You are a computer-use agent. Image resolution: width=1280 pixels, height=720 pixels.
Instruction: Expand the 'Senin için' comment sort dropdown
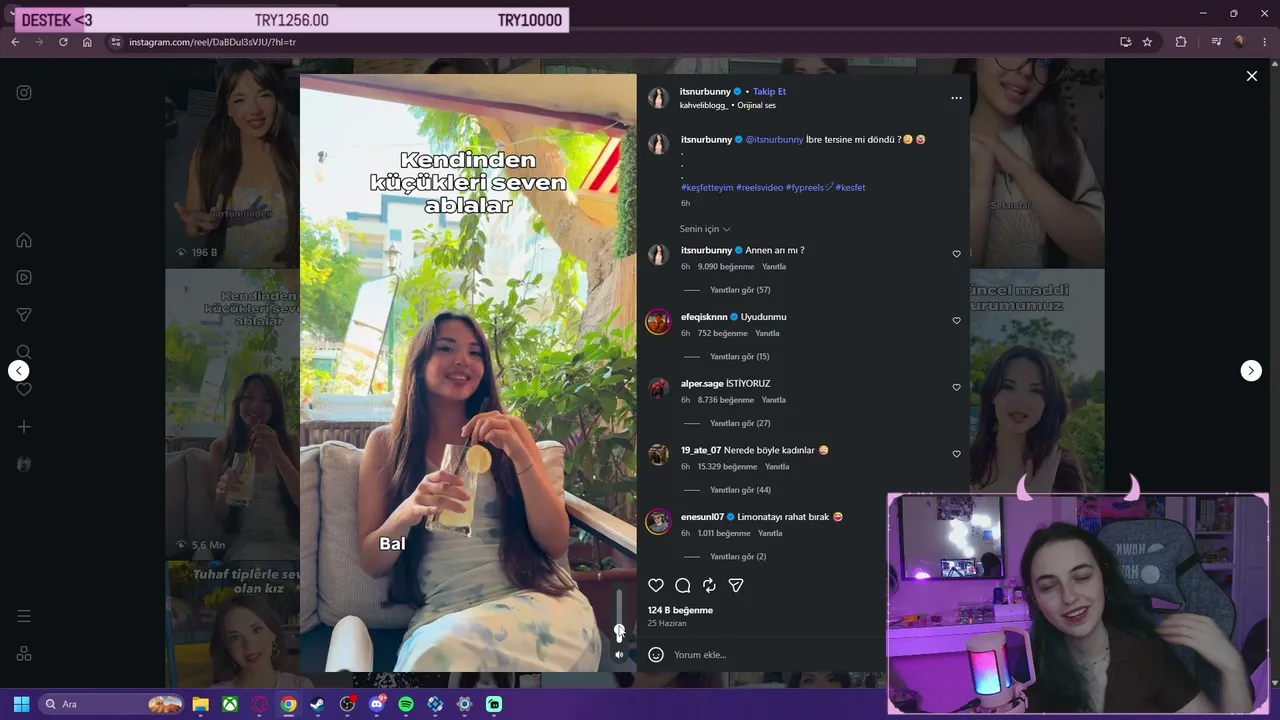coord(705,229)
